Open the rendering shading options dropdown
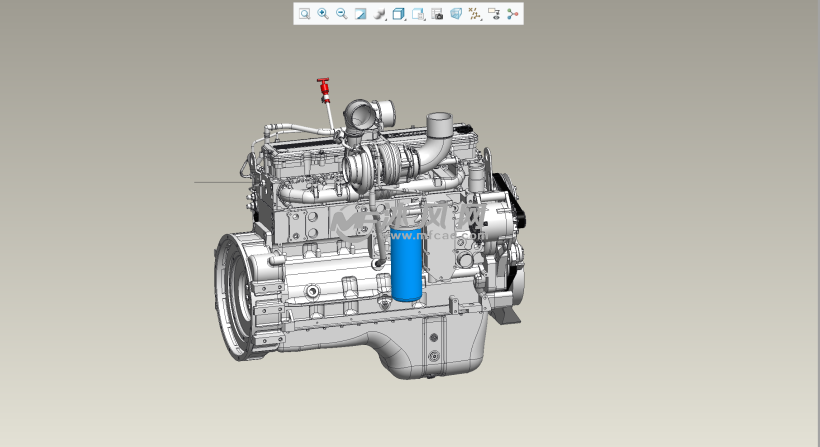The image size is (820, 447). point(379,14)
